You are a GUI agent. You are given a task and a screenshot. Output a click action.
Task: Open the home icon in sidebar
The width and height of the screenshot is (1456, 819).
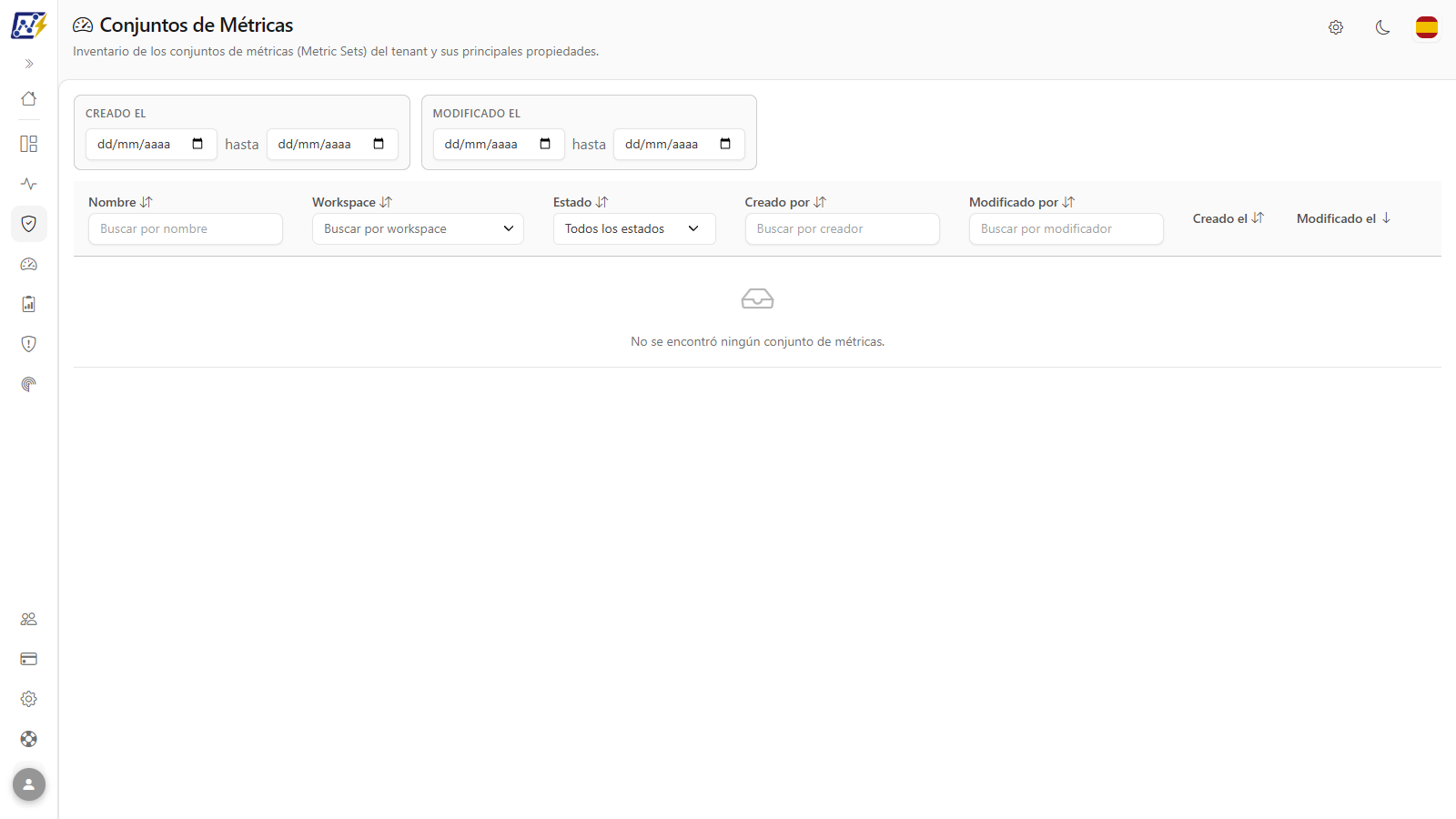tap(29, 98)
